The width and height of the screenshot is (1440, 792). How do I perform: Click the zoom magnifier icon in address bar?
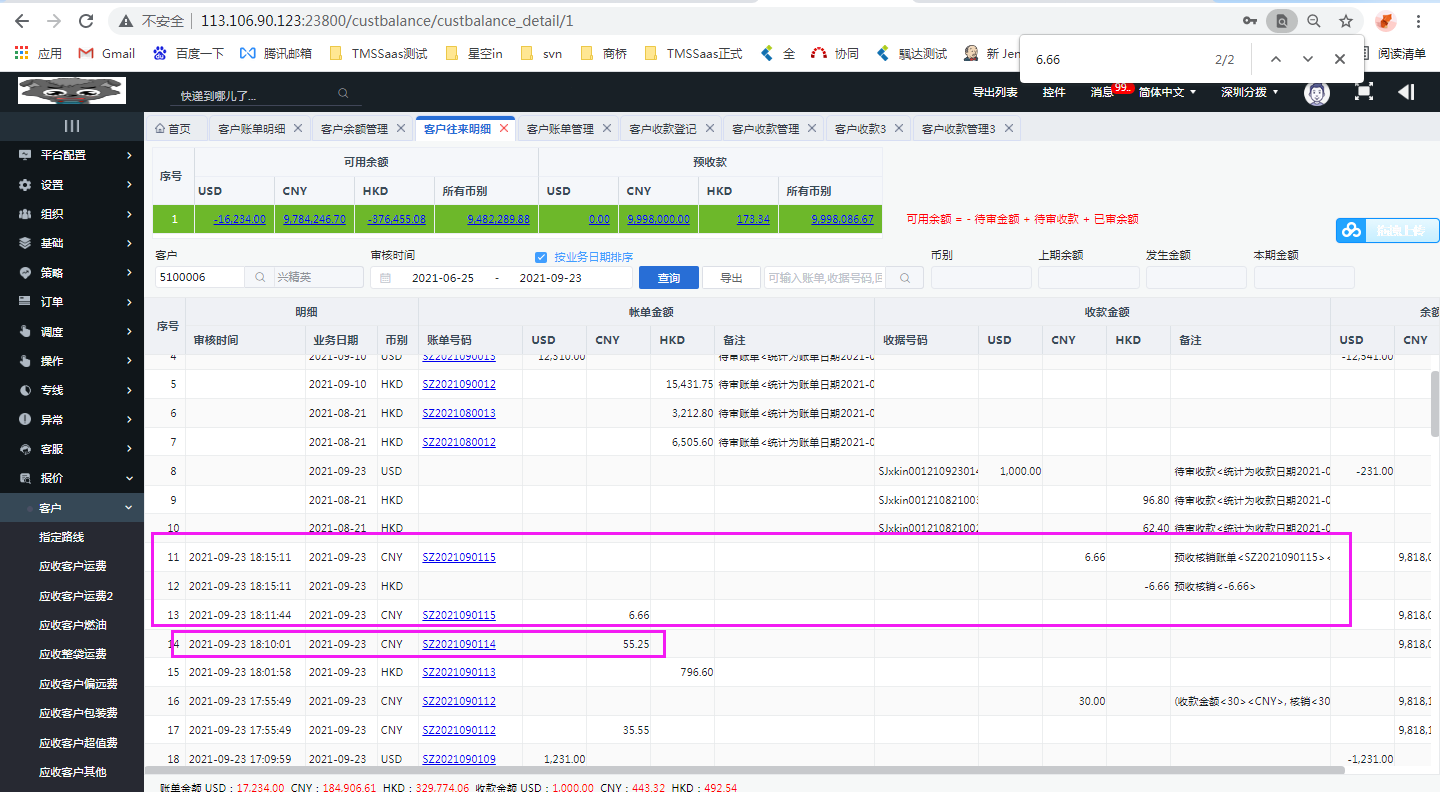1314,20
